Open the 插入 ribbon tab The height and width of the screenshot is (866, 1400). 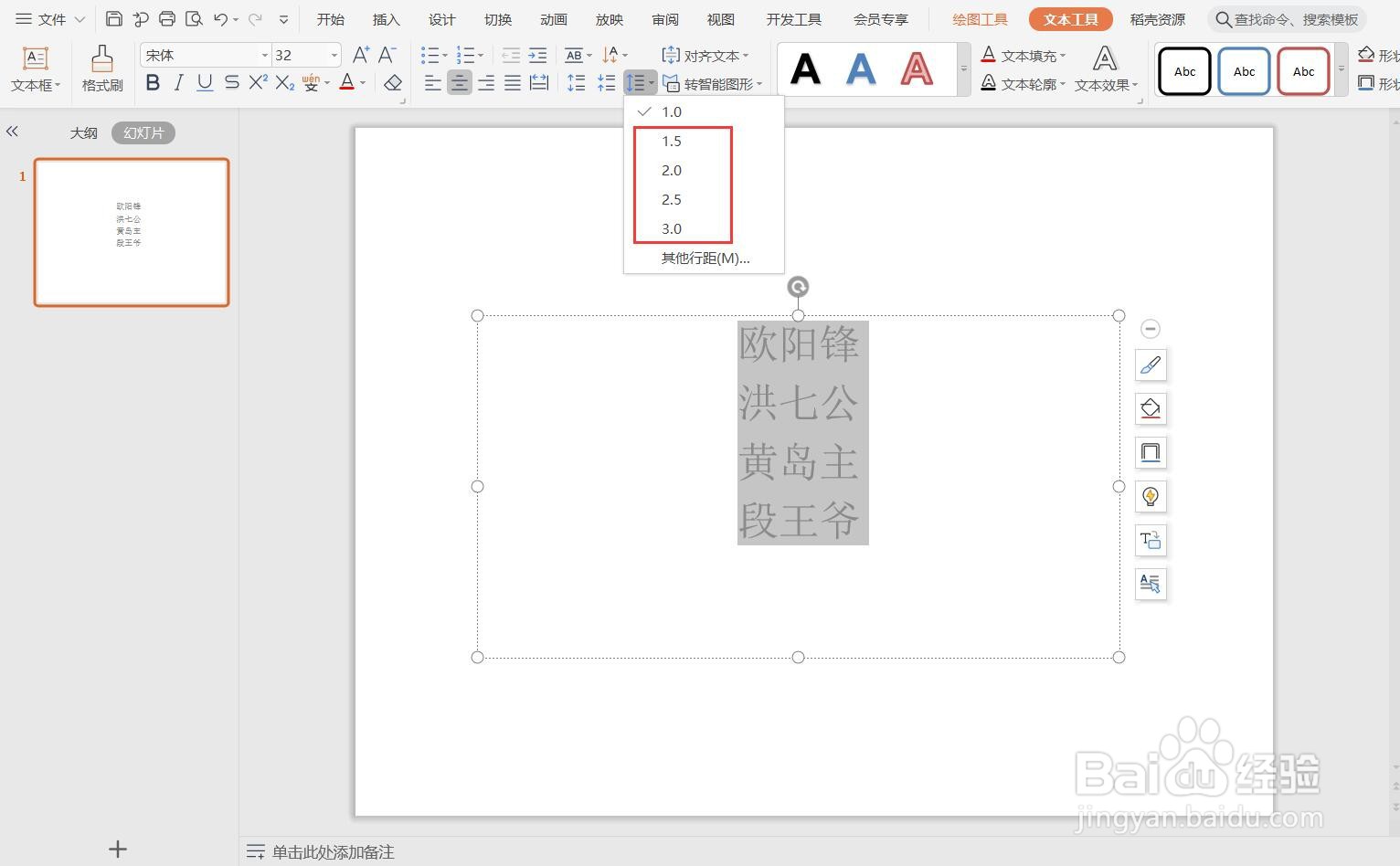pos(386,19)
